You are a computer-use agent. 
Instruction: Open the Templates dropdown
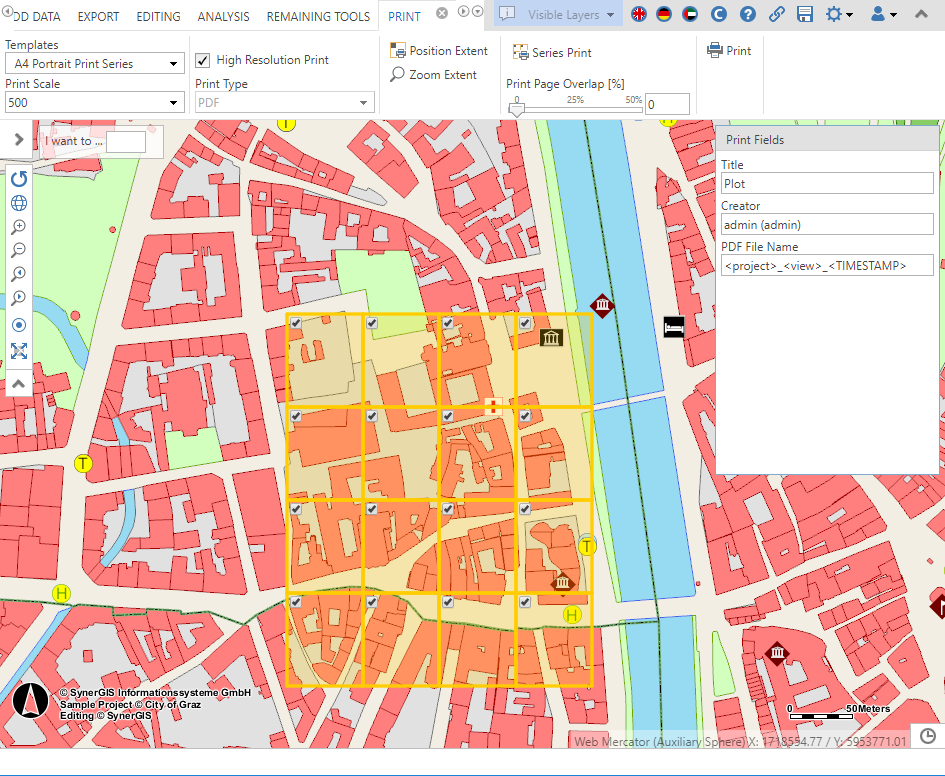click(94, 64)
